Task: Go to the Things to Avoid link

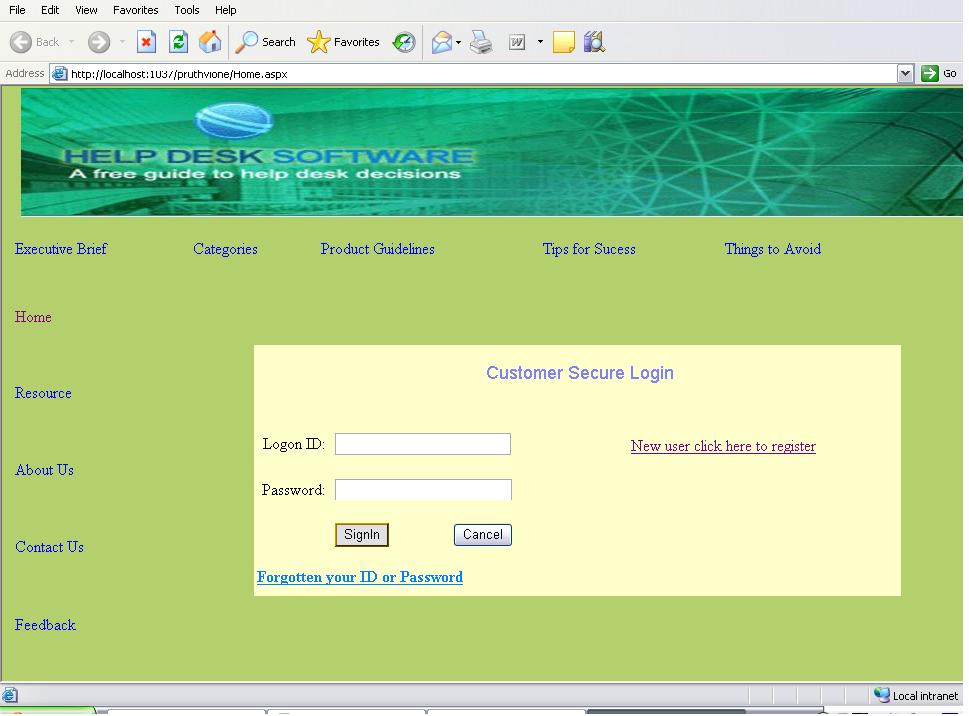Action: 772,249
